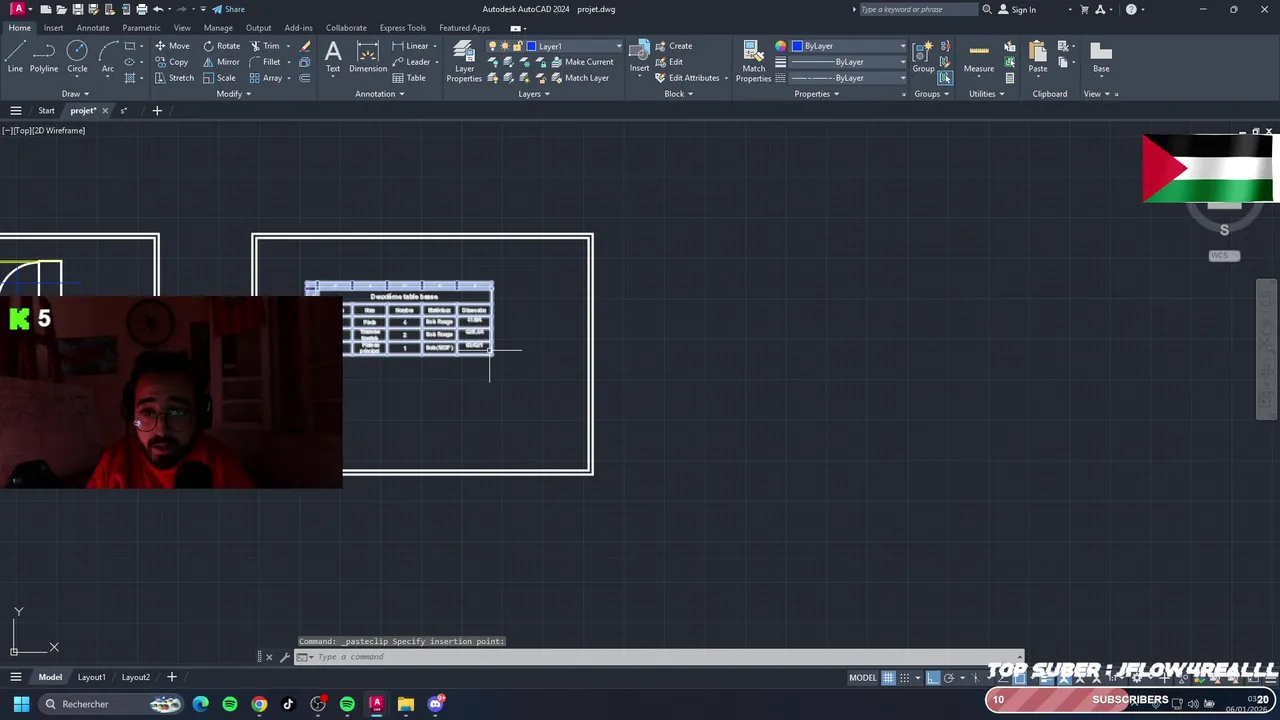Open the Parametric ribbon tab

pos(141,28)
